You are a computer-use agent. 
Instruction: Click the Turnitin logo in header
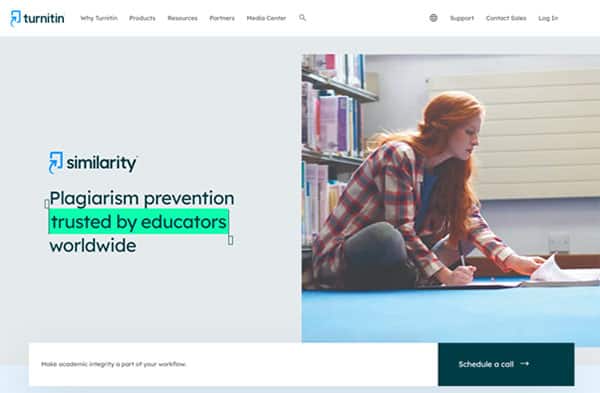pyautogui.click(x=37, y=18)
